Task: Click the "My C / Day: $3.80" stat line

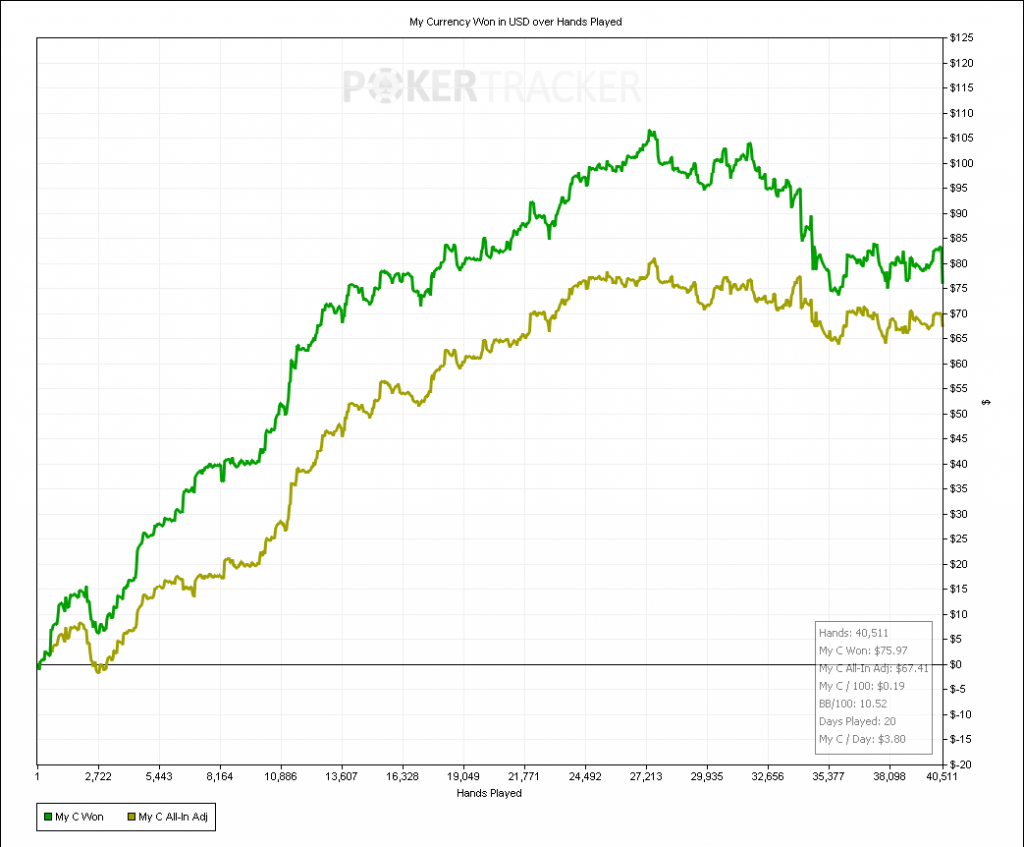Action: pos(862,739)
